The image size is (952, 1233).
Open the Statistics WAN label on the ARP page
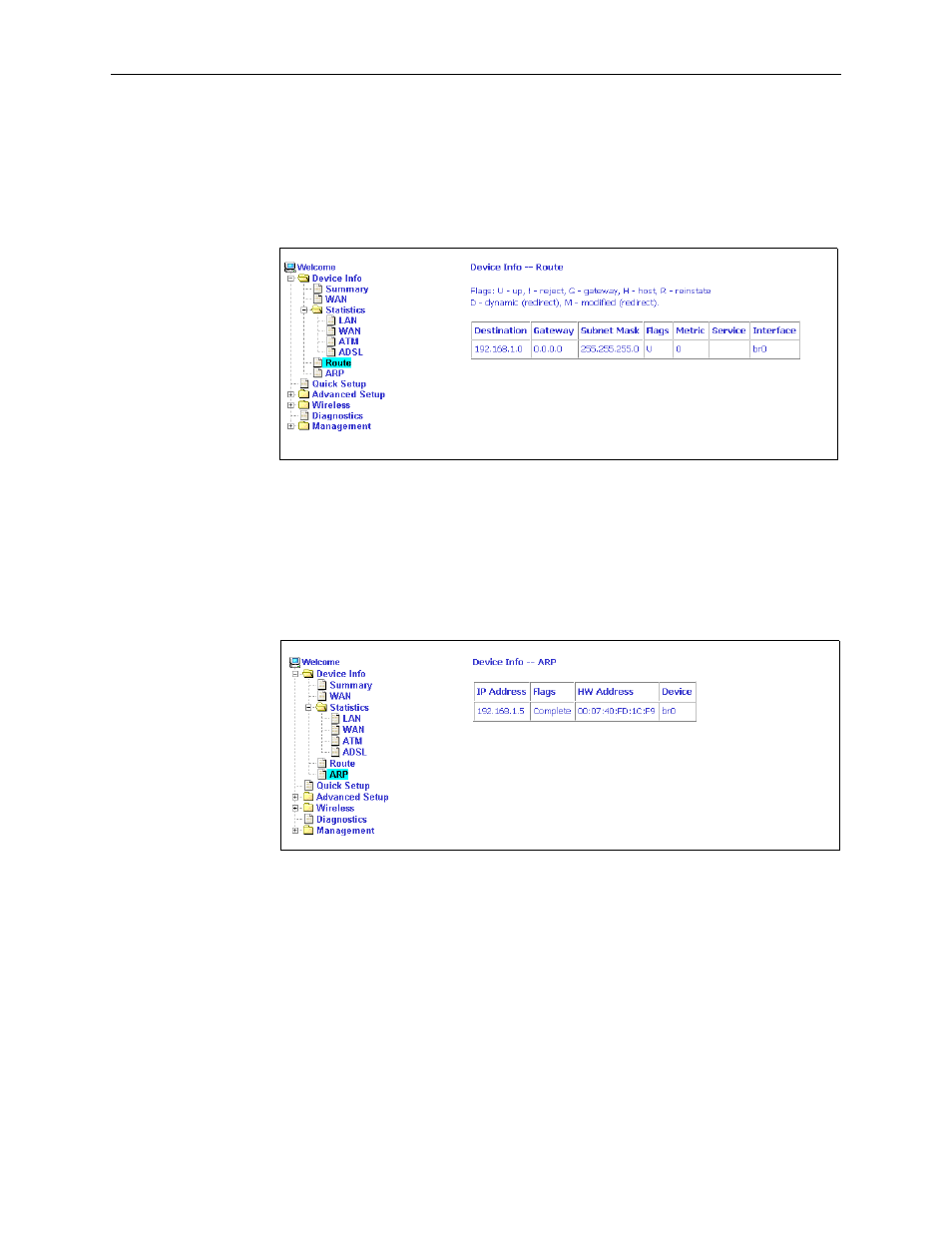click(354, 730)
